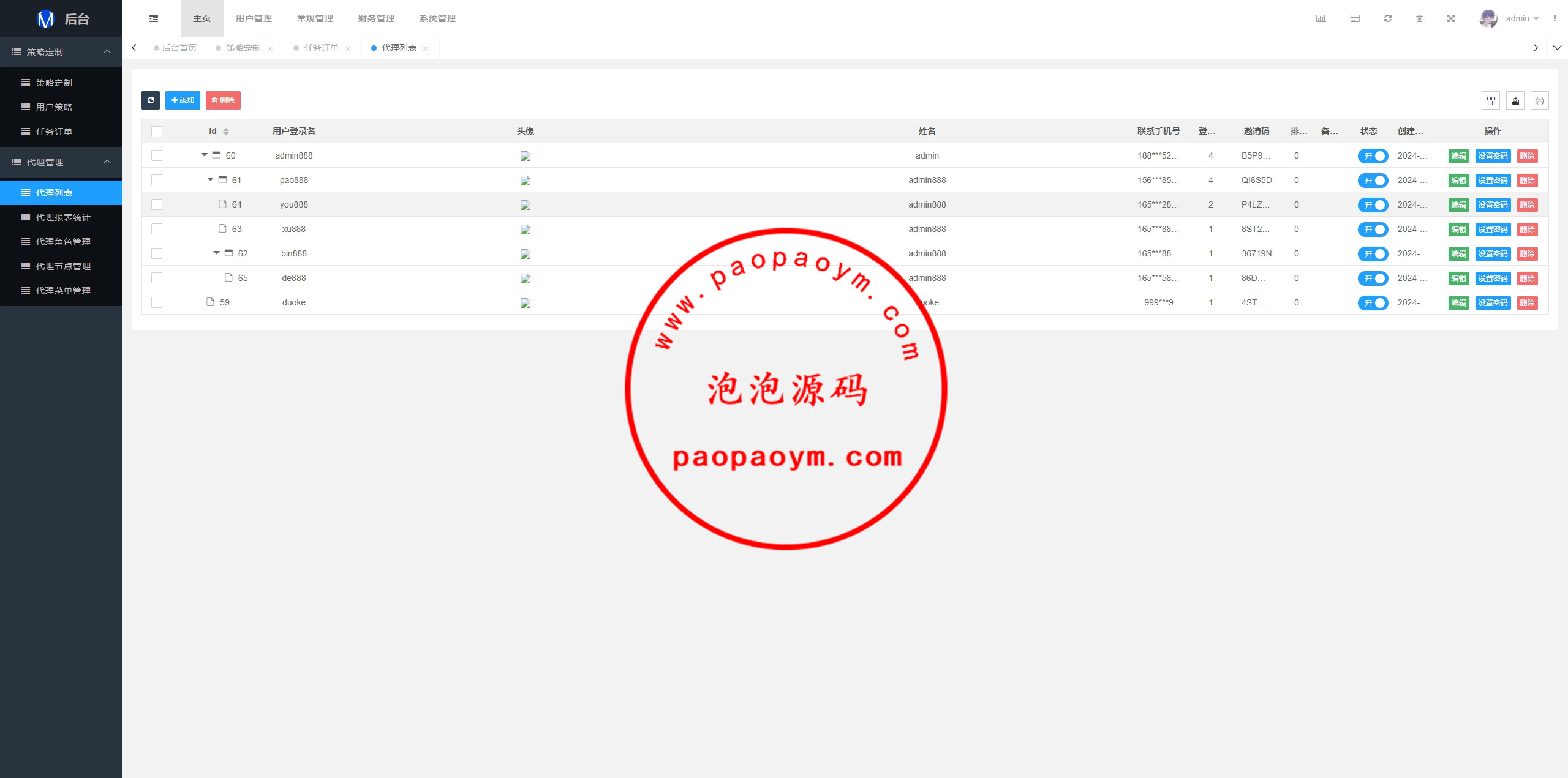Open 代理报表统计 in sidebar
This screenshot has height=778, width=1568.
[61, 217]
